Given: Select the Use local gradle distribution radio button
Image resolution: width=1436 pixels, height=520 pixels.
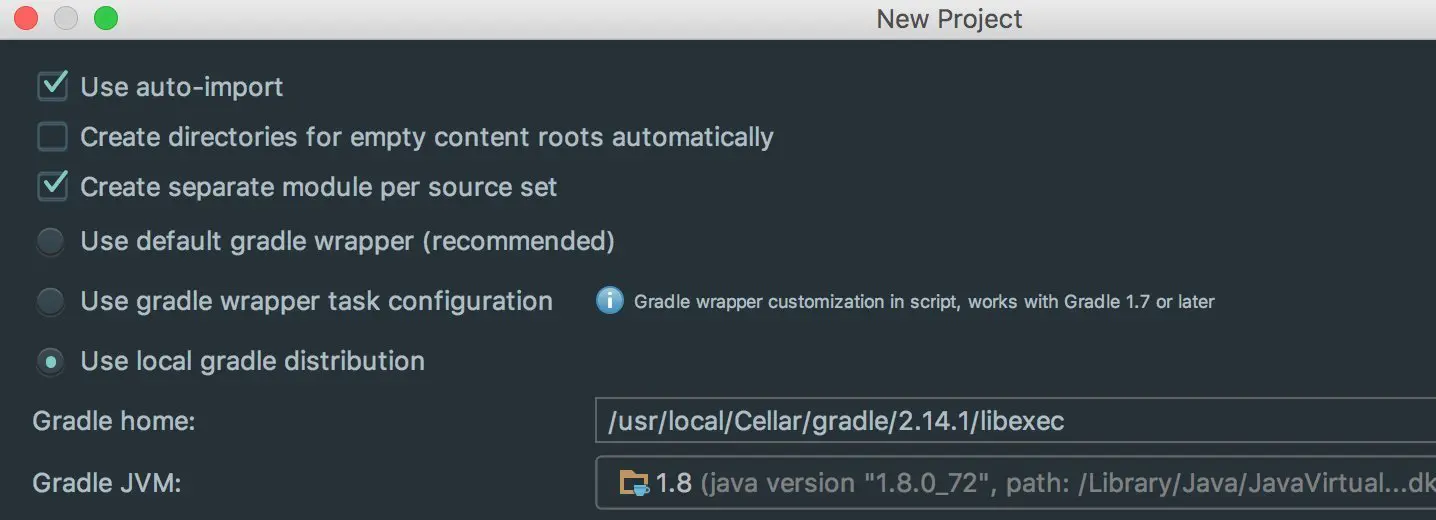Looking at the screenshot, I should coord(51,361).
